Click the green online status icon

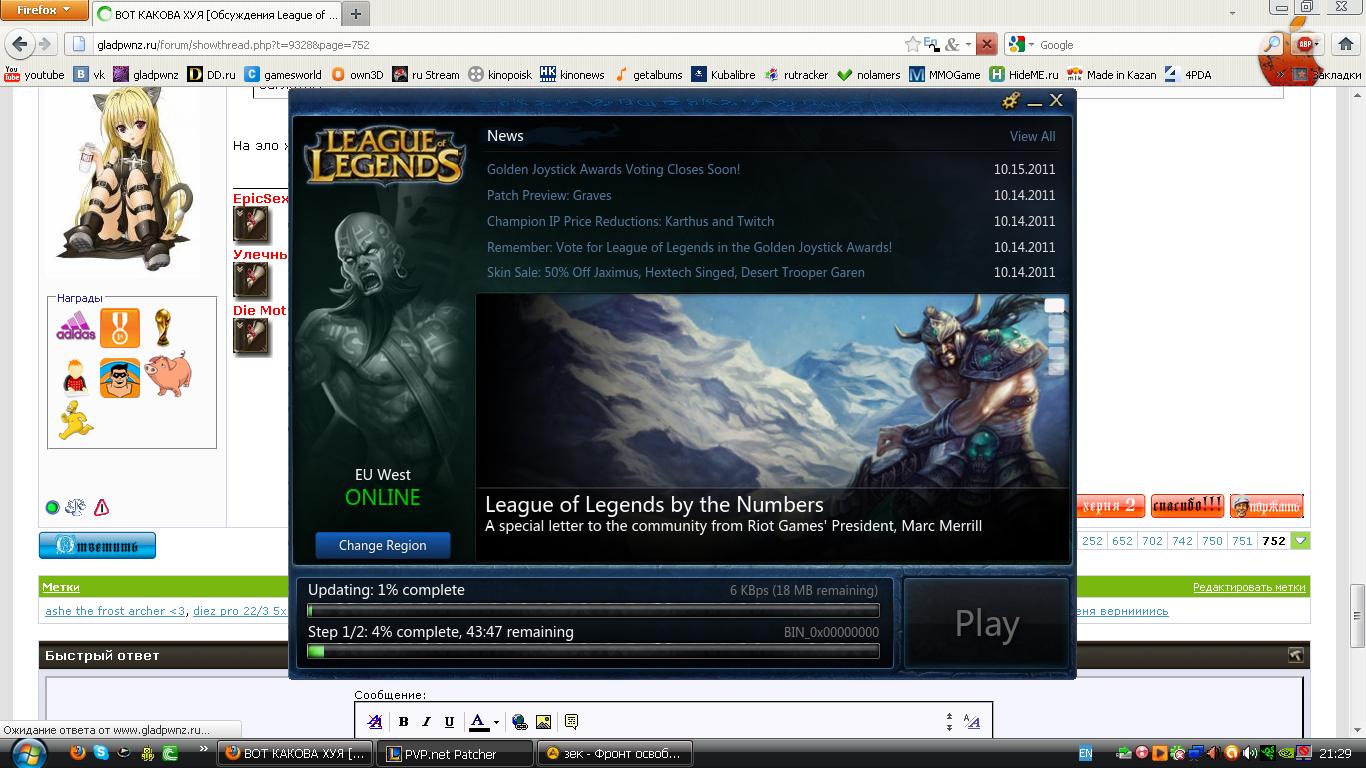[52, 508]
